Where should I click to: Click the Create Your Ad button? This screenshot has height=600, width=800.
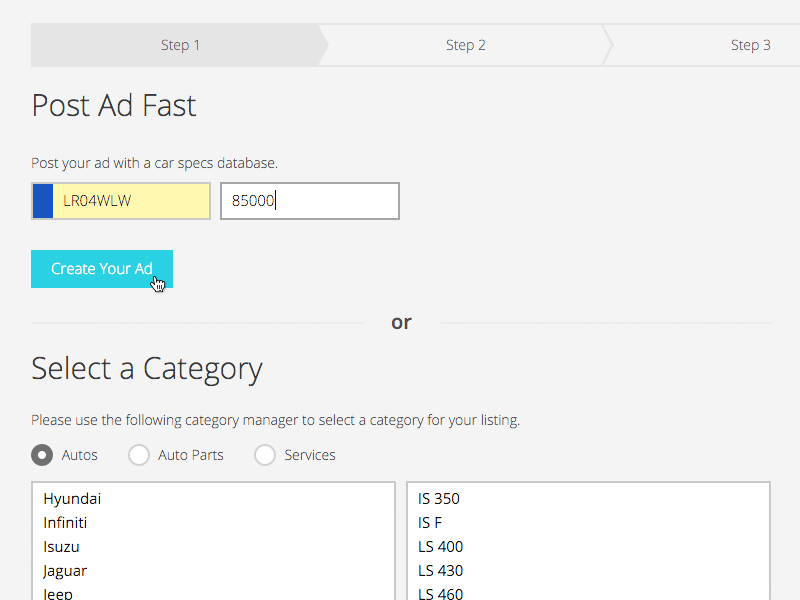tap(102, 269)
